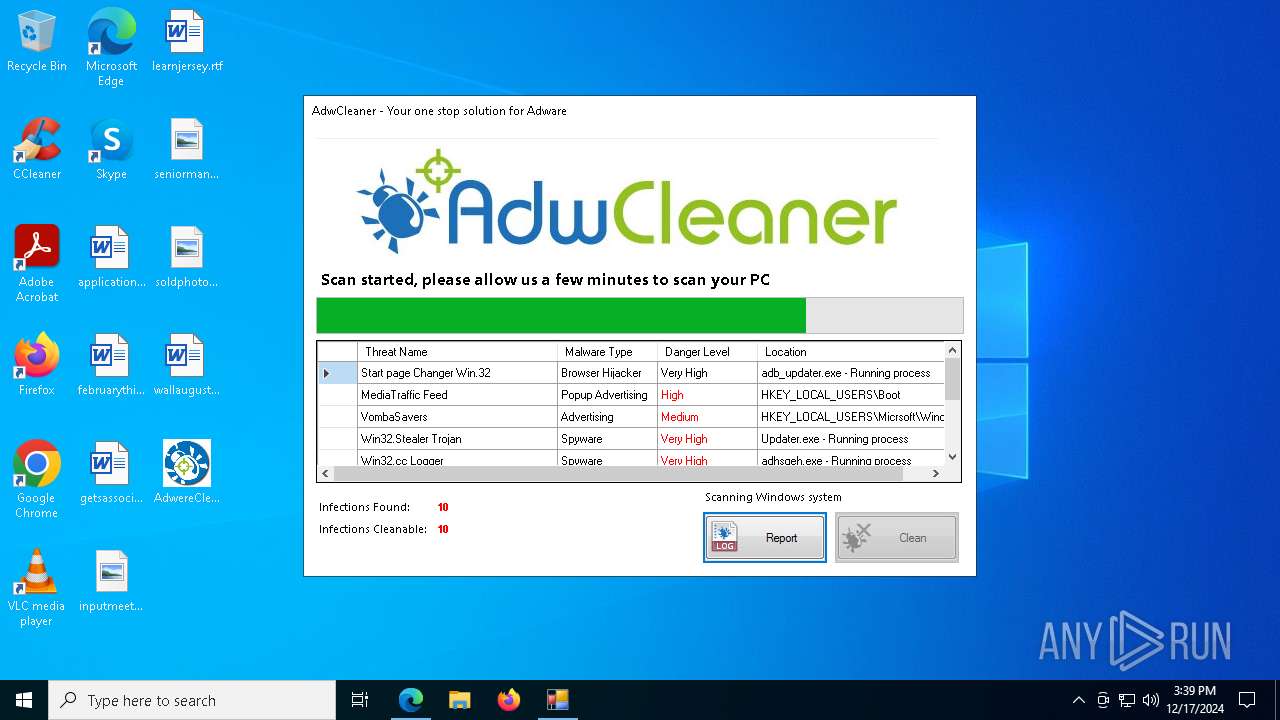Select the Win32.Stealer Trojan row
The height and width of the screenshot is (720, 1280).
(631, 439)
